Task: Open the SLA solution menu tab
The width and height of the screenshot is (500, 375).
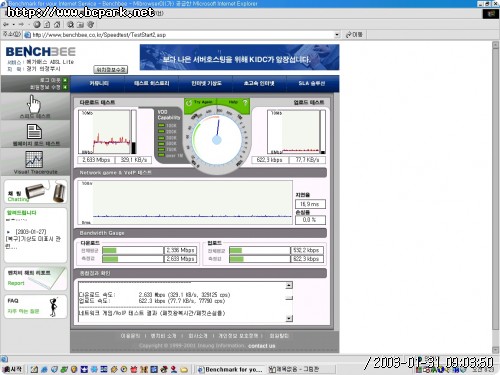Action: pos(312,83)
